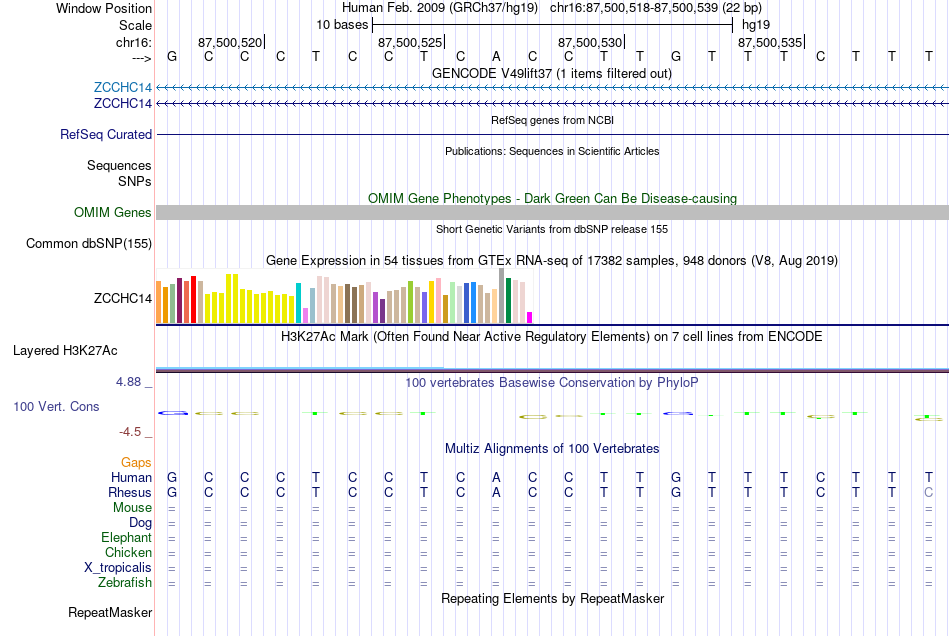The width and height of the screenshot is (950, 636).
Task: Click the ---> strand direction arrow label
Action: pyautogui.click(x=142, y=58)
